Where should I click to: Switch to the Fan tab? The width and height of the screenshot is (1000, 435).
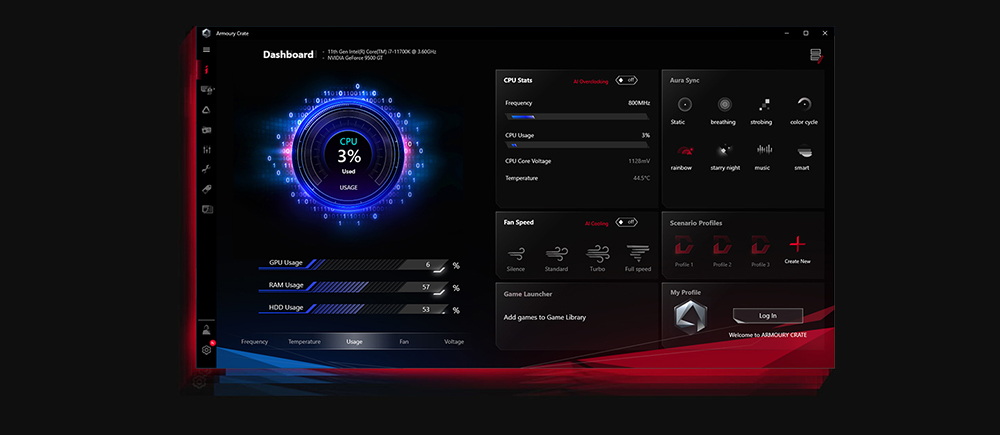coord(404,342)
